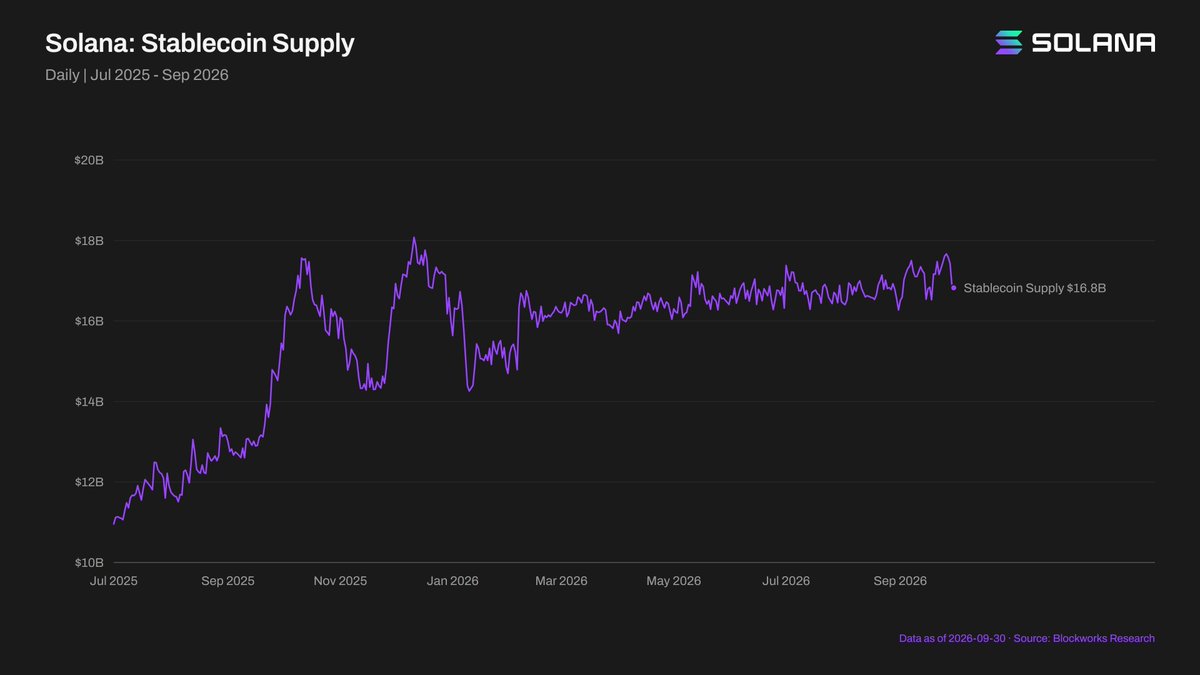Select the Stablecoin Supply $16.8B label

coord(1035,288)
